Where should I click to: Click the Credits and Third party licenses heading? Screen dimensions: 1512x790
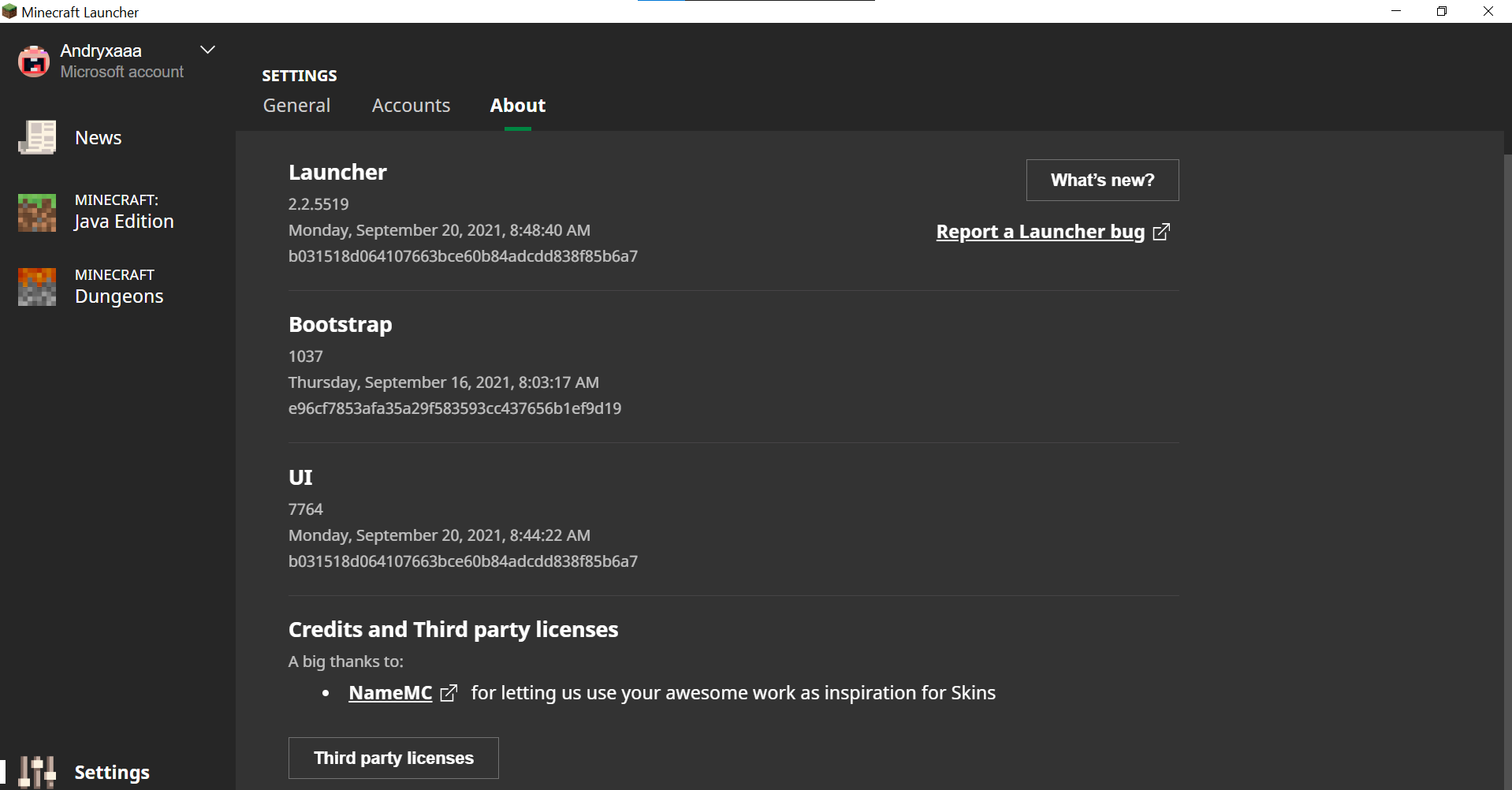pyautogui.click(x=453, y=629)
